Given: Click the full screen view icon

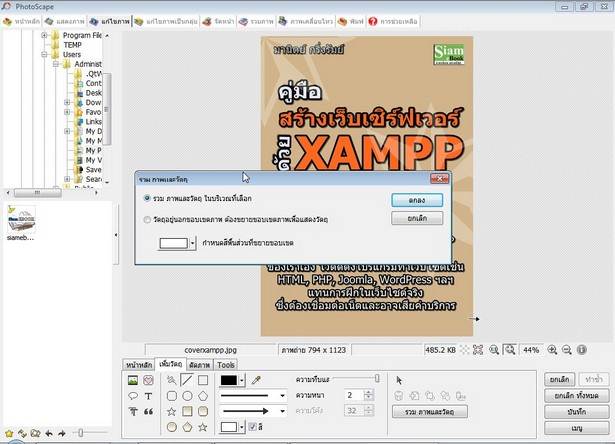Looking at the screenshot, I should (x=478, y=349).
